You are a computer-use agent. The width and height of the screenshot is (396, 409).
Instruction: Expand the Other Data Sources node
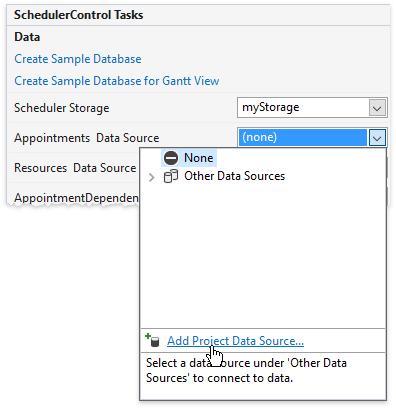(x=152, y=177)
